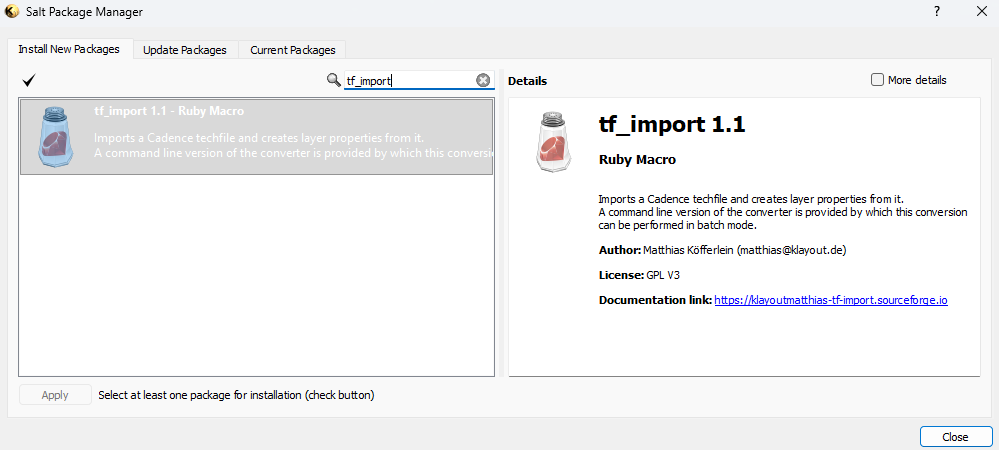The image size is (999, 450).
Task: Select the tf_import 1.1 - Ruby Macro entry title
Action: pos(169,112)
